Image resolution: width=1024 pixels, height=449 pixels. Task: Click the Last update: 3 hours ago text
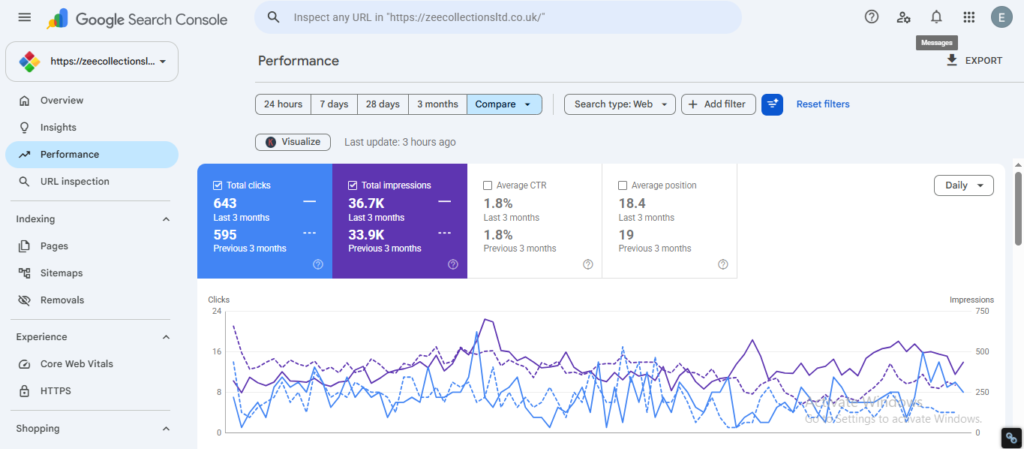pyautogui.click(x=400, y=142)
